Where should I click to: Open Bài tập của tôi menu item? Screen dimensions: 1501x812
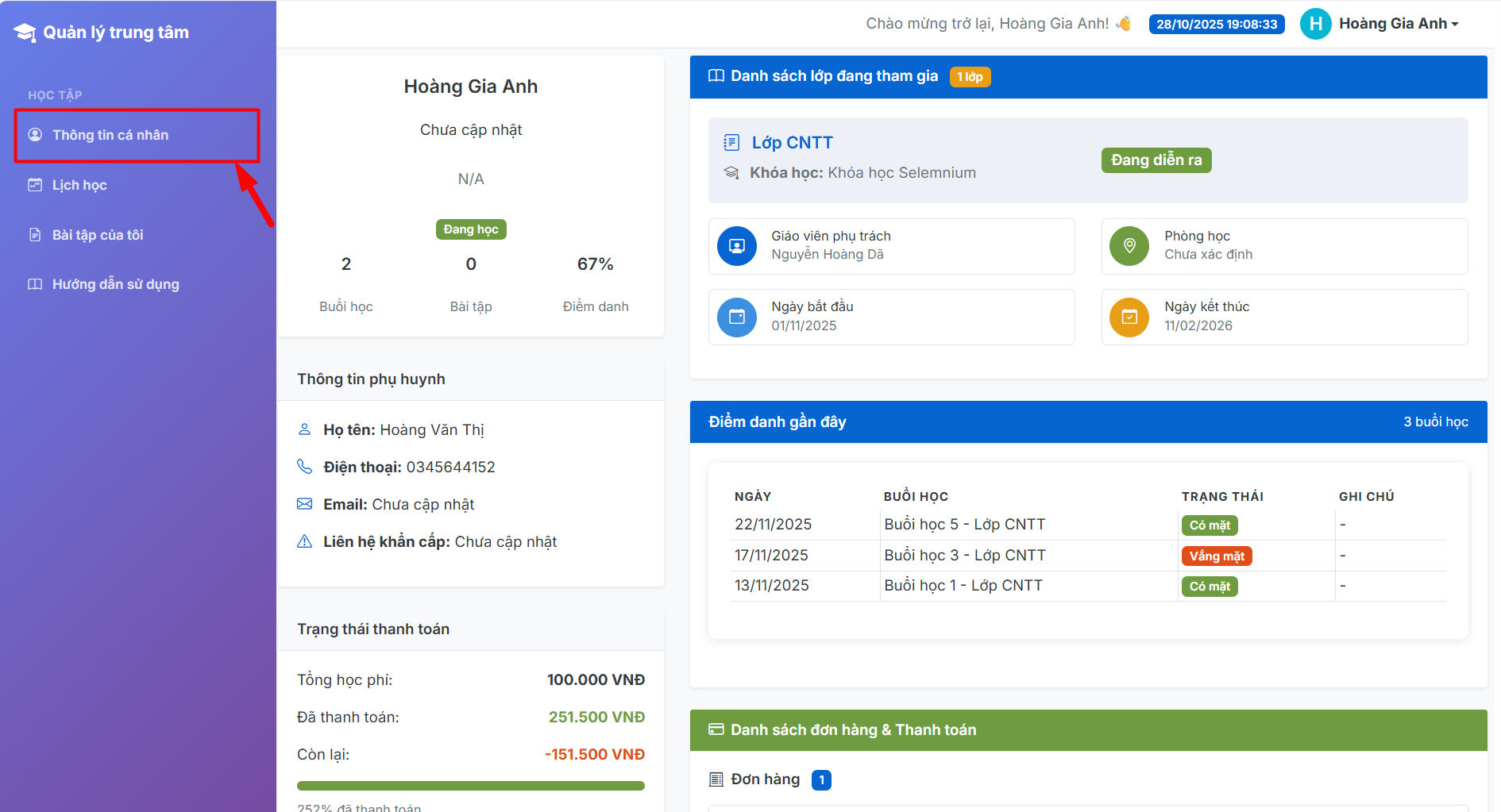[x=98, y=235]
